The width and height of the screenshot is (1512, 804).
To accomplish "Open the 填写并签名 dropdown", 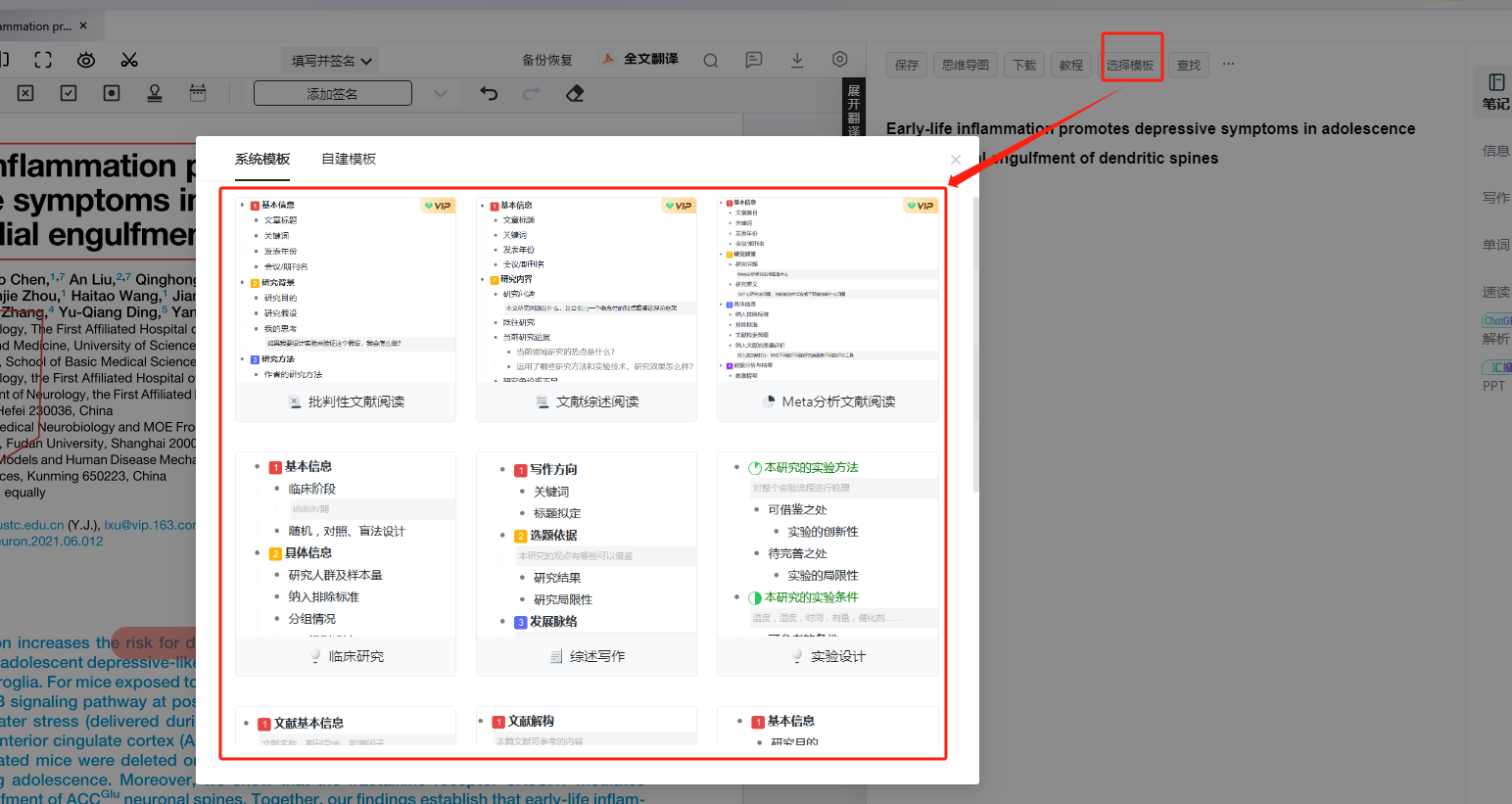I will click(x=332, y=61).
